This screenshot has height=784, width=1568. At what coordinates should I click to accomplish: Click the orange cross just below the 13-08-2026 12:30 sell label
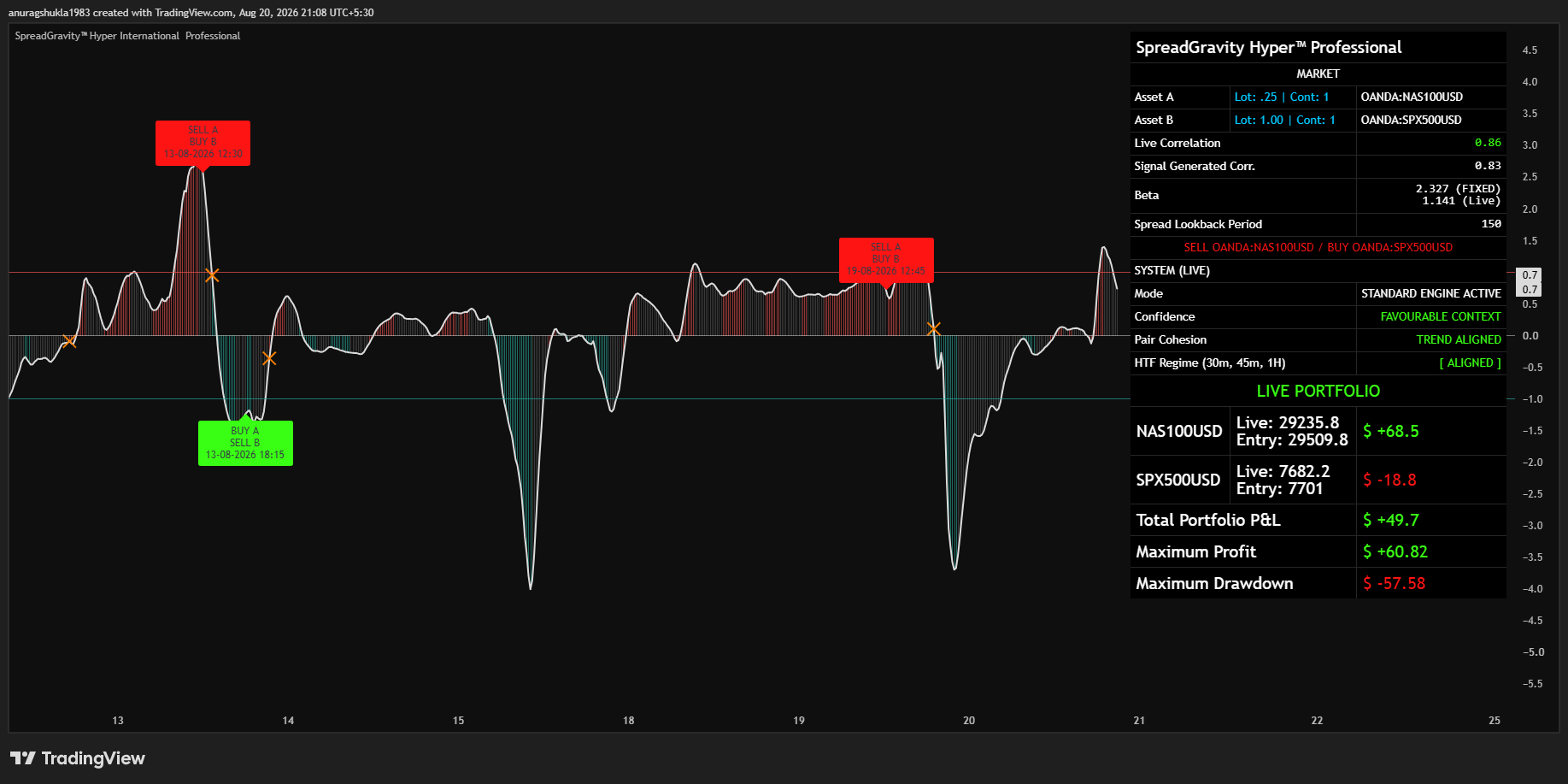(x=212, y=275)
